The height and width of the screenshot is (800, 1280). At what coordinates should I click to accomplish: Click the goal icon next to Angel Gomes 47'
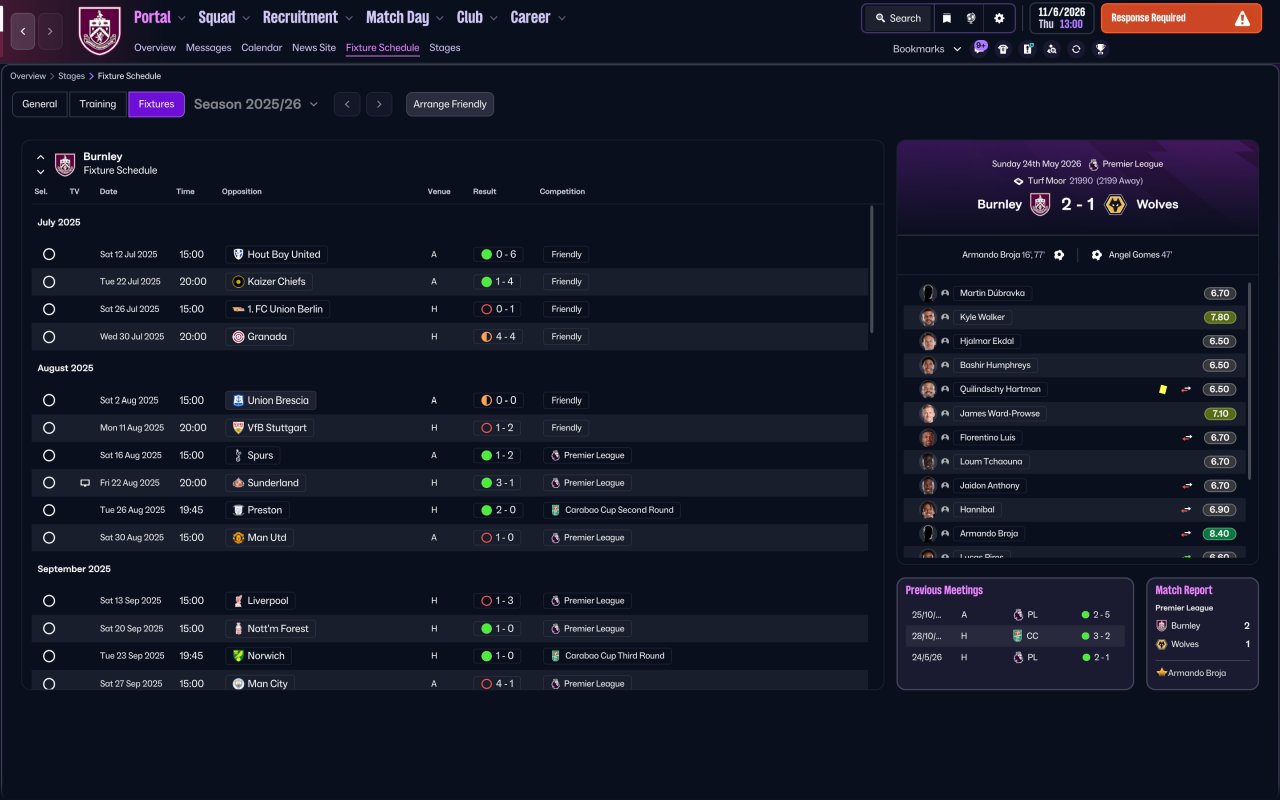coord(1096,255)
